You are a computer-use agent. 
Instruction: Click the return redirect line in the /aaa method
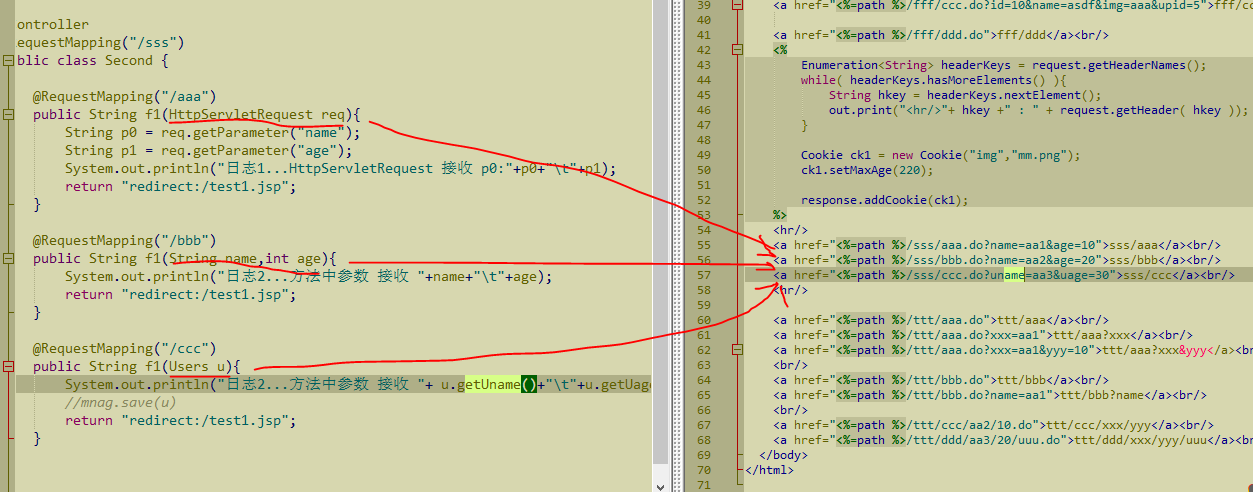[180, 187]
